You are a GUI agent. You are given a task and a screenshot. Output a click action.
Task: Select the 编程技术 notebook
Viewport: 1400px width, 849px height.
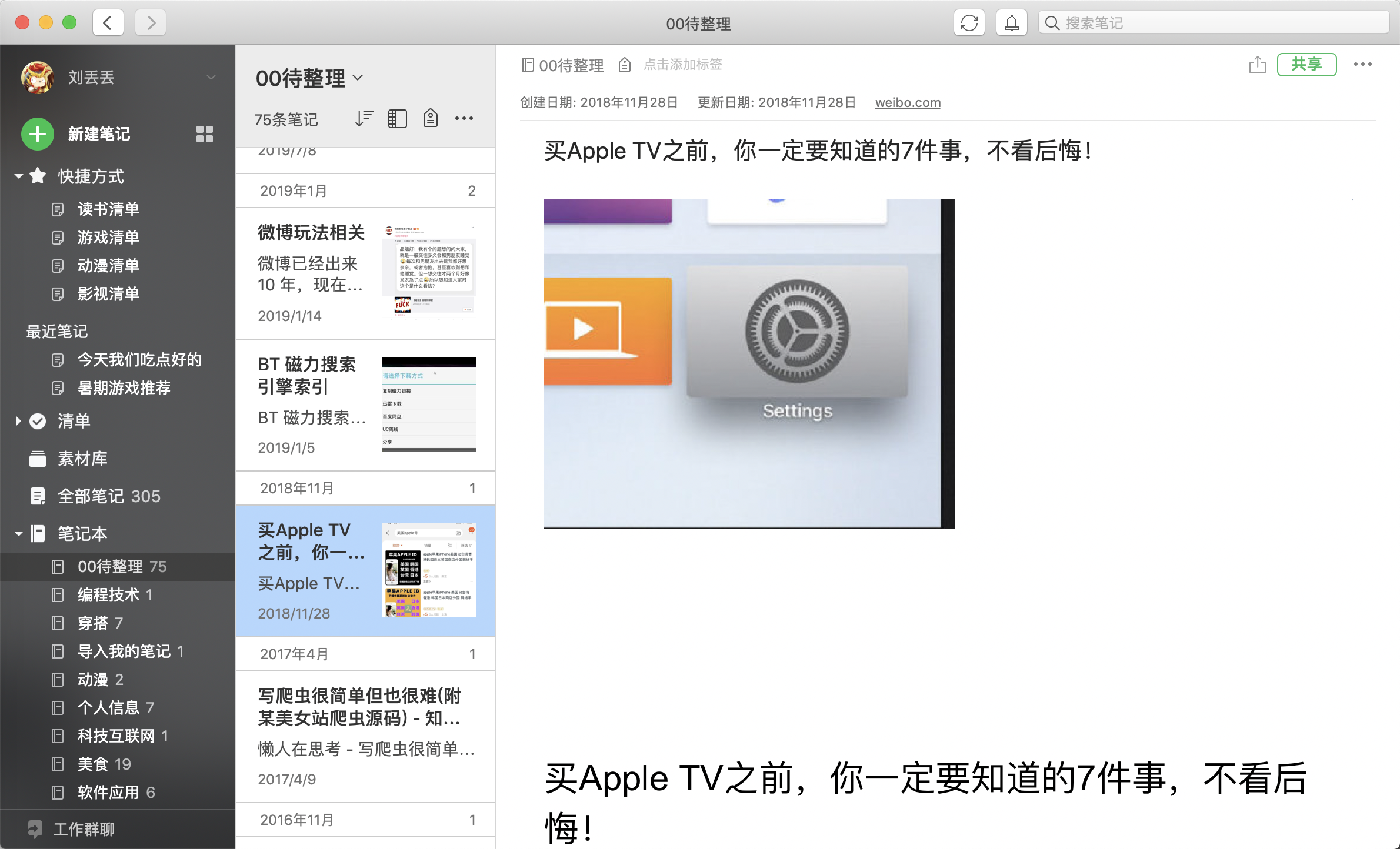[118, 595]
